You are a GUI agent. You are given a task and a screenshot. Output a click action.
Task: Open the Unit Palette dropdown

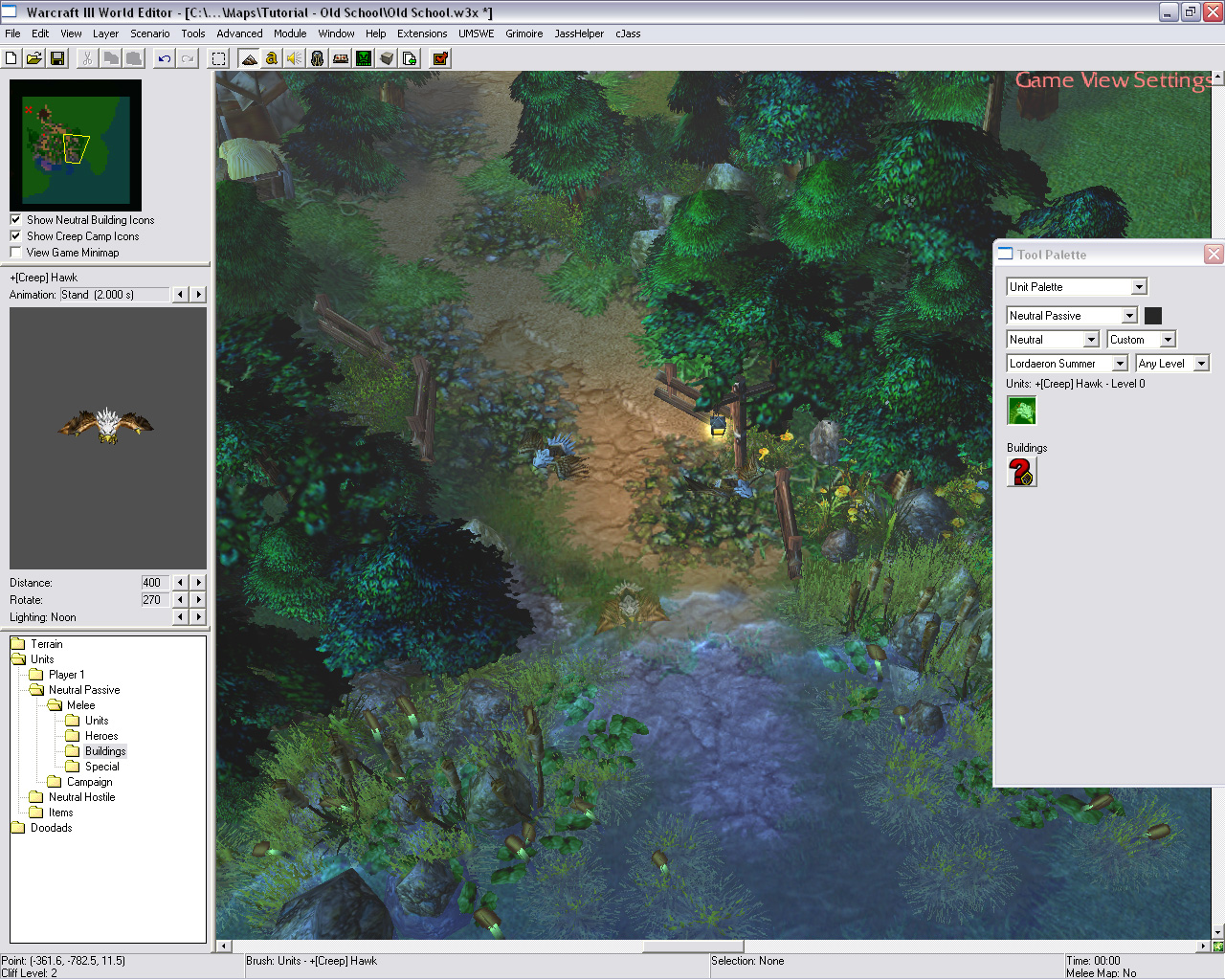click(x=1077, y=287)
